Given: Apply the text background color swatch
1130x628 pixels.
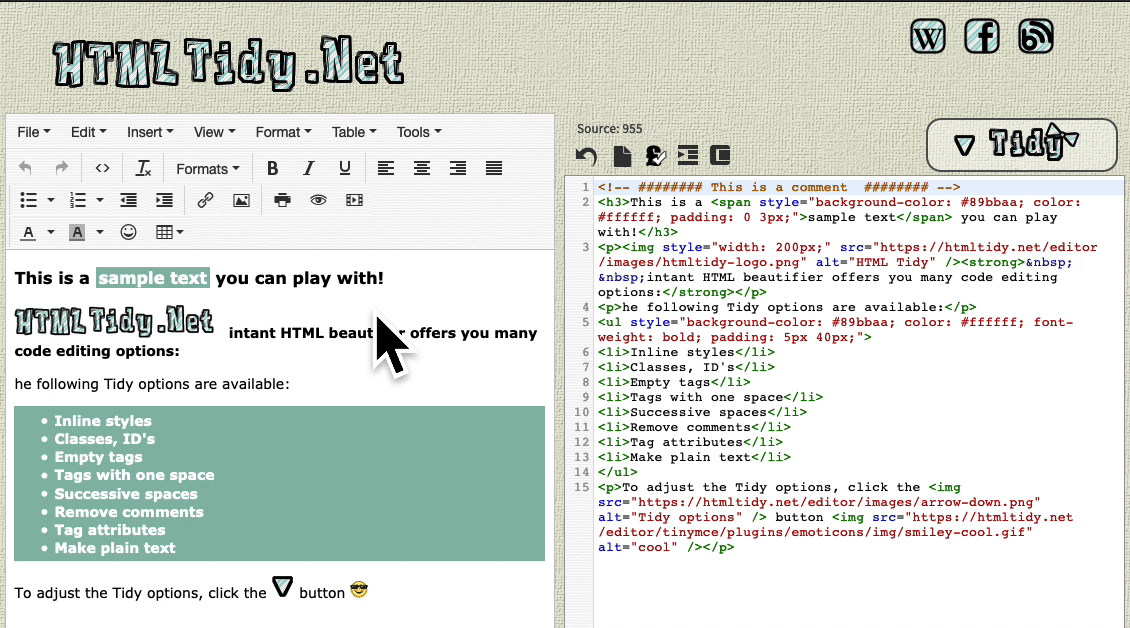Looking at the screenshot, I should [77, 232].
